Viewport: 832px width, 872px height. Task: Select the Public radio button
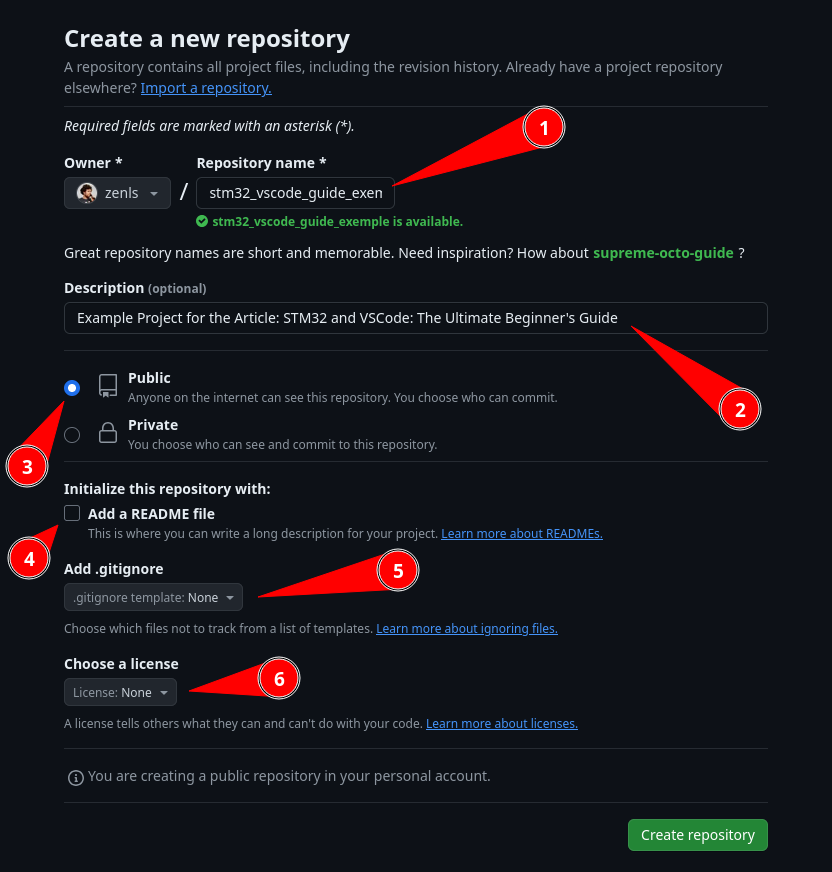pos(72,388)
